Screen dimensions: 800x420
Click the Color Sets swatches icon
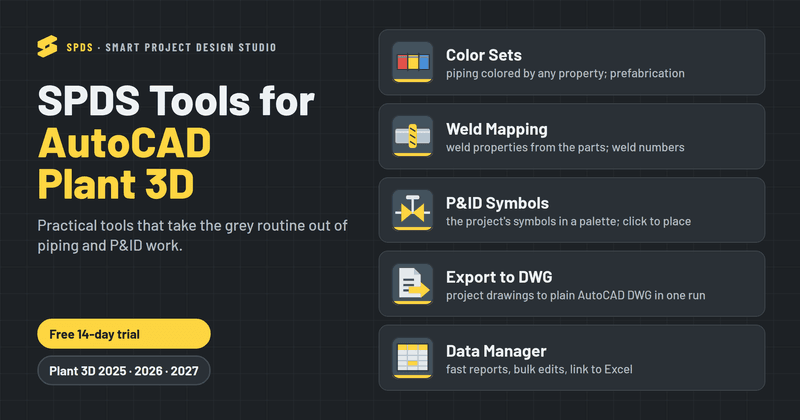coord(413,62)
